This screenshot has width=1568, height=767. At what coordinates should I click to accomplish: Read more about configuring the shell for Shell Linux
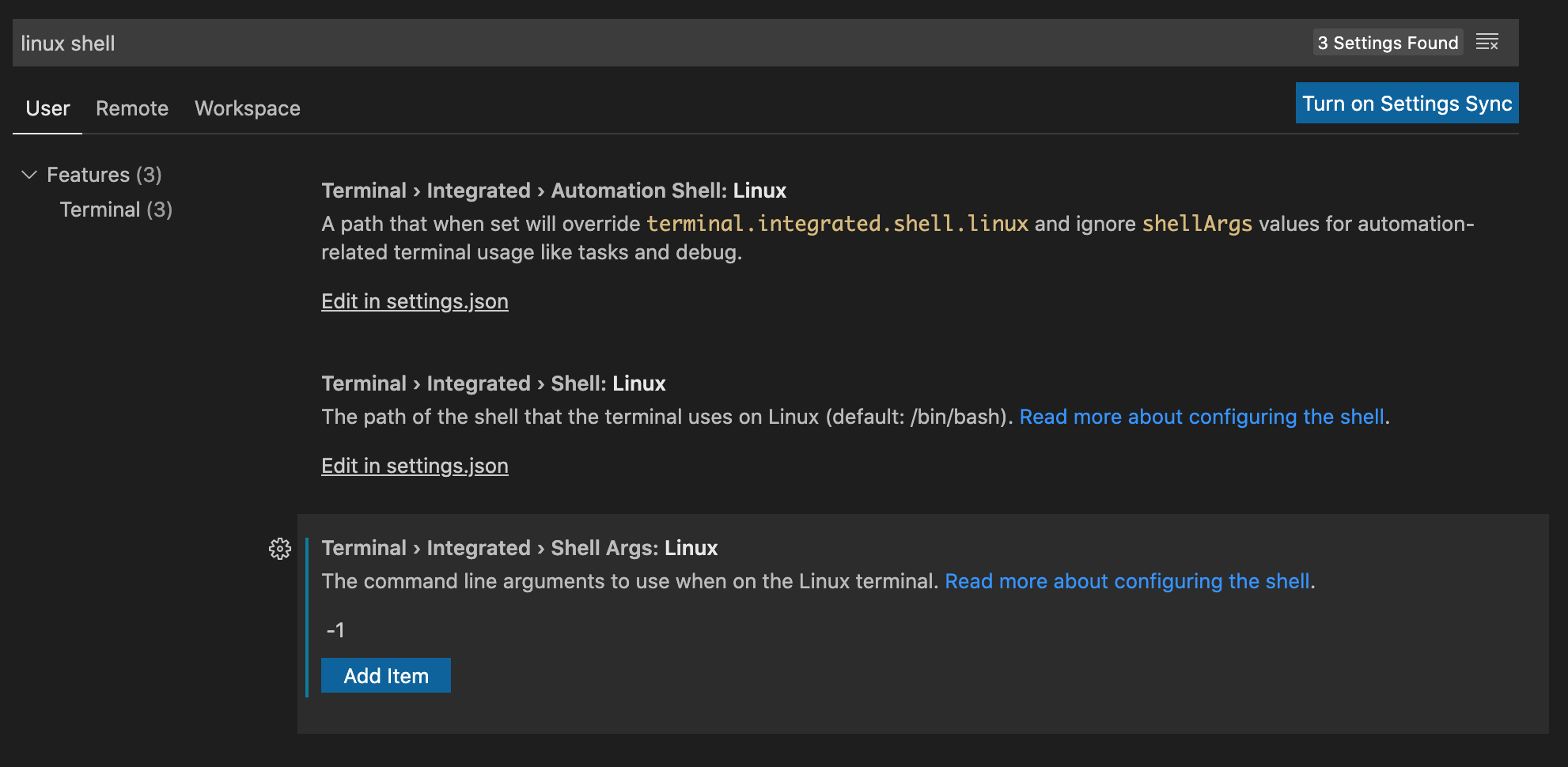click(x=1201, y=417)
